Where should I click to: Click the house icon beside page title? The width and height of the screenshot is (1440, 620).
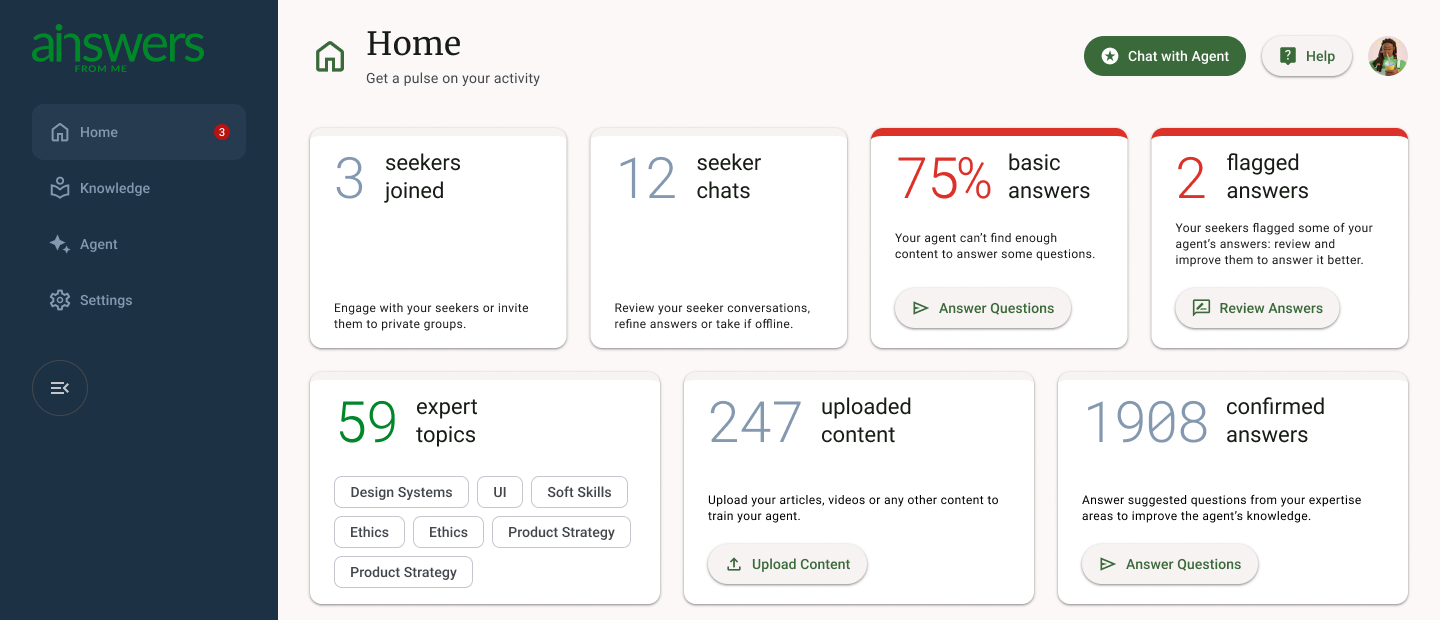coord(330,57)
